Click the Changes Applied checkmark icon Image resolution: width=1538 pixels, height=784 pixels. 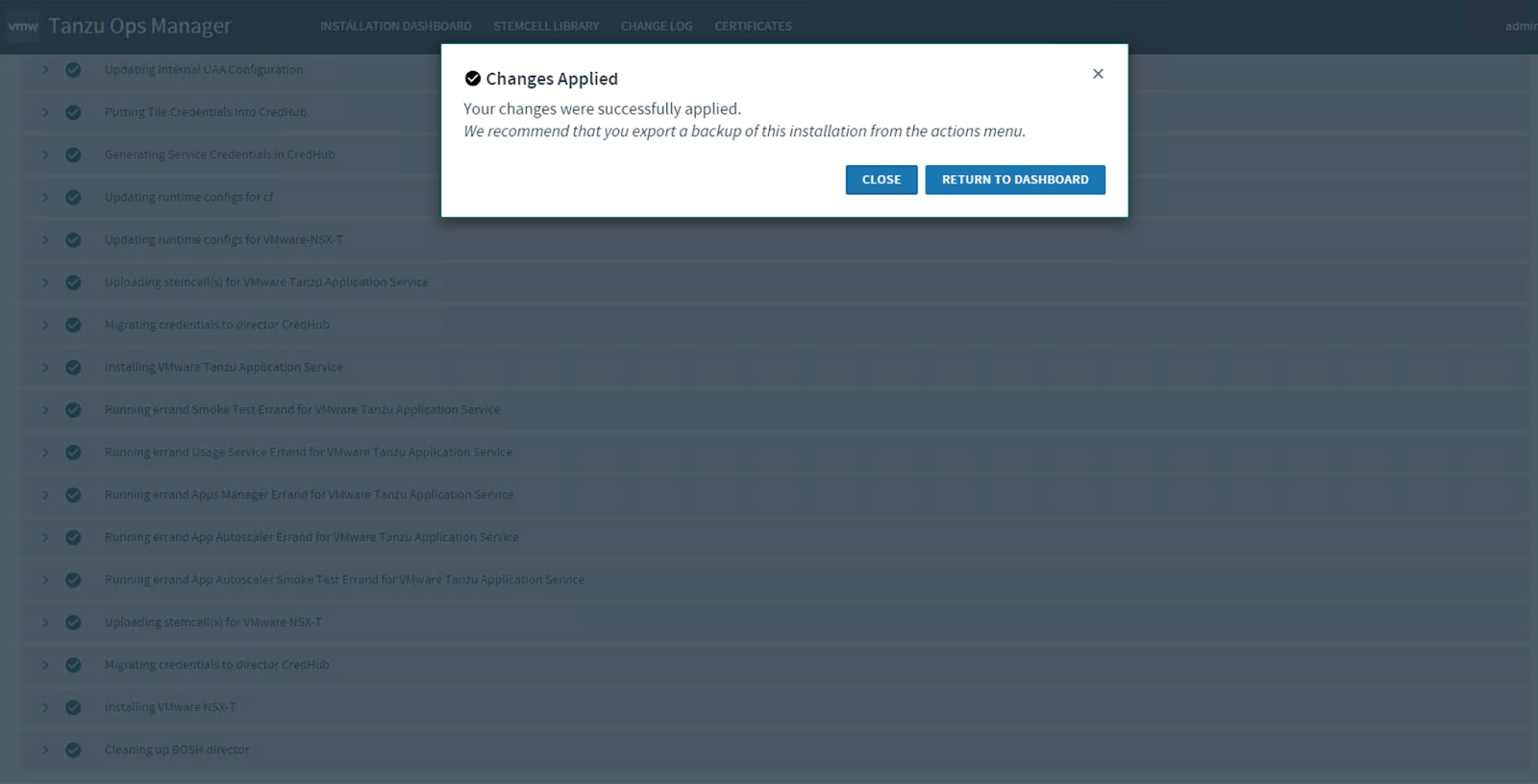[473, 79]
